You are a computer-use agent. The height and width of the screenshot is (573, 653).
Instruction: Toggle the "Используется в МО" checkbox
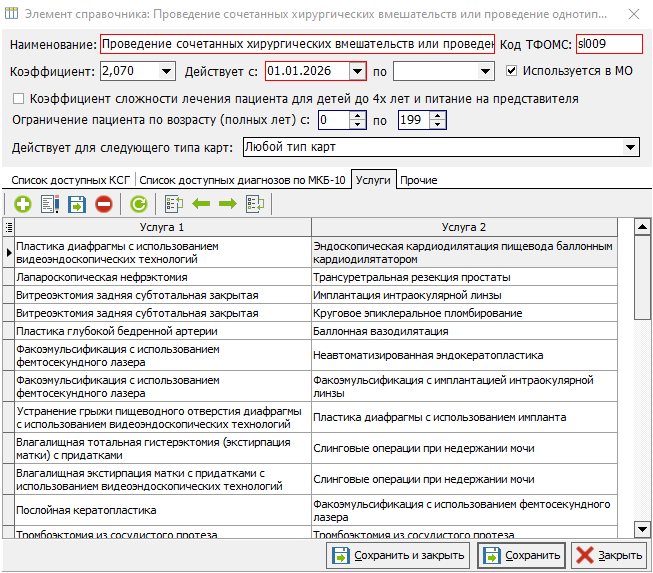click(x=512, y=71)
